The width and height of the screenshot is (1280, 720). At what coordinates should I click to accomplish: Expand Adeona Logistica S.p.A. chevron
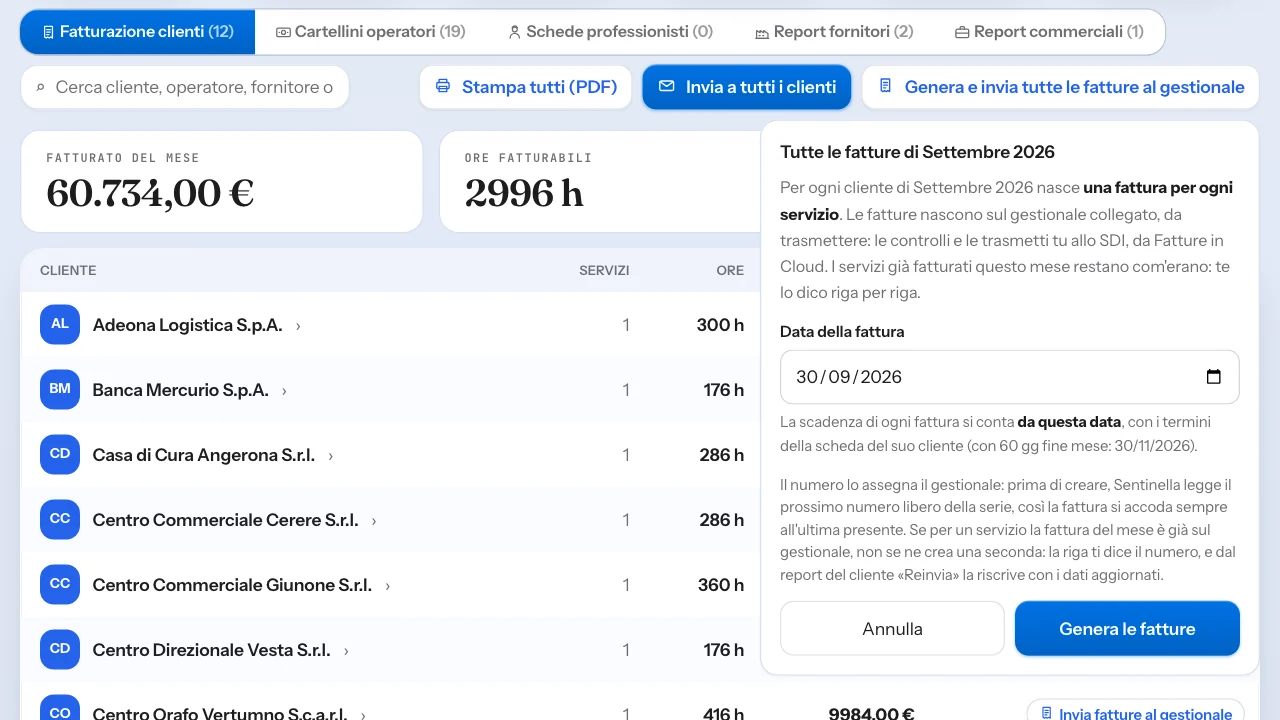298,326
